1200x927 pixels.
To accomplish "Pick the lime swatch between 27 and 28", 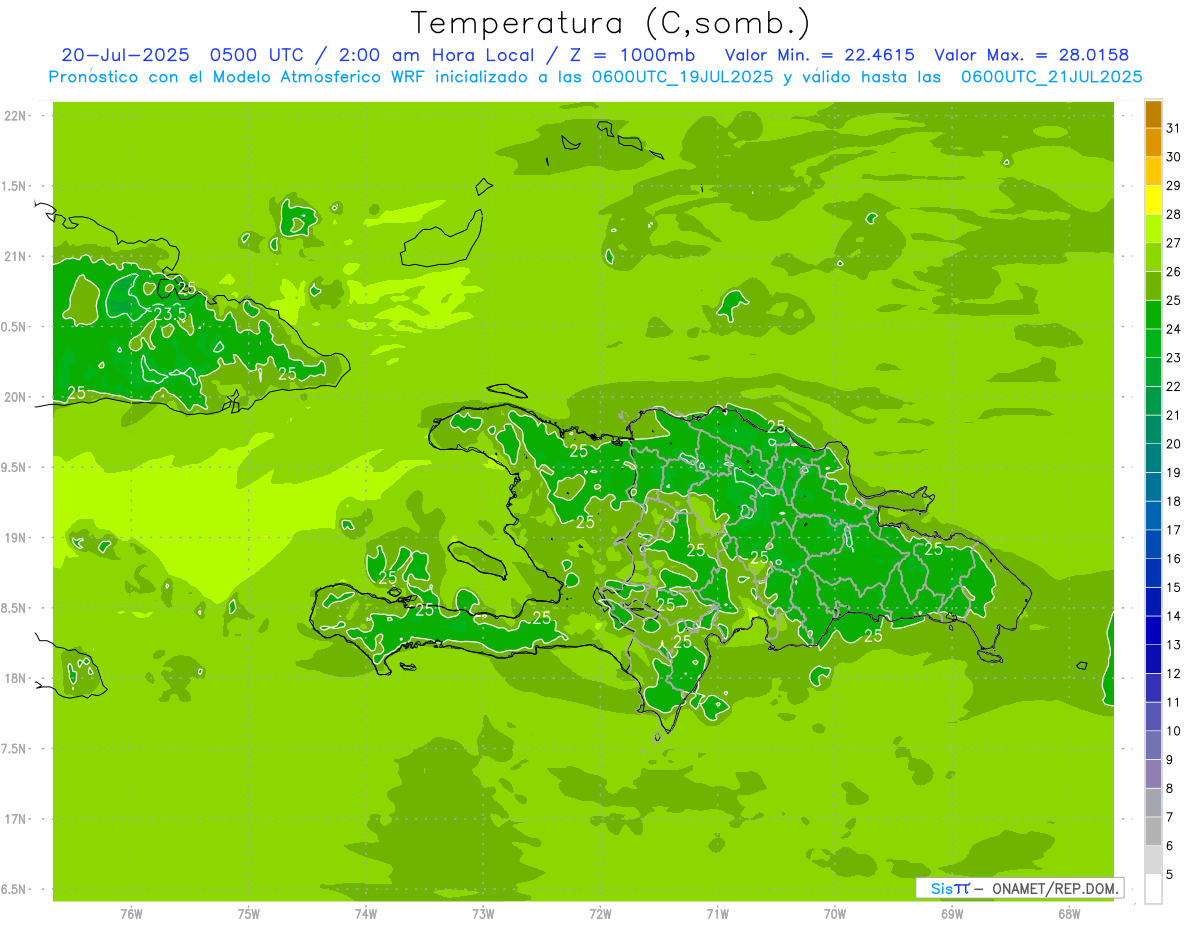I will click(x=1153, y=228).
